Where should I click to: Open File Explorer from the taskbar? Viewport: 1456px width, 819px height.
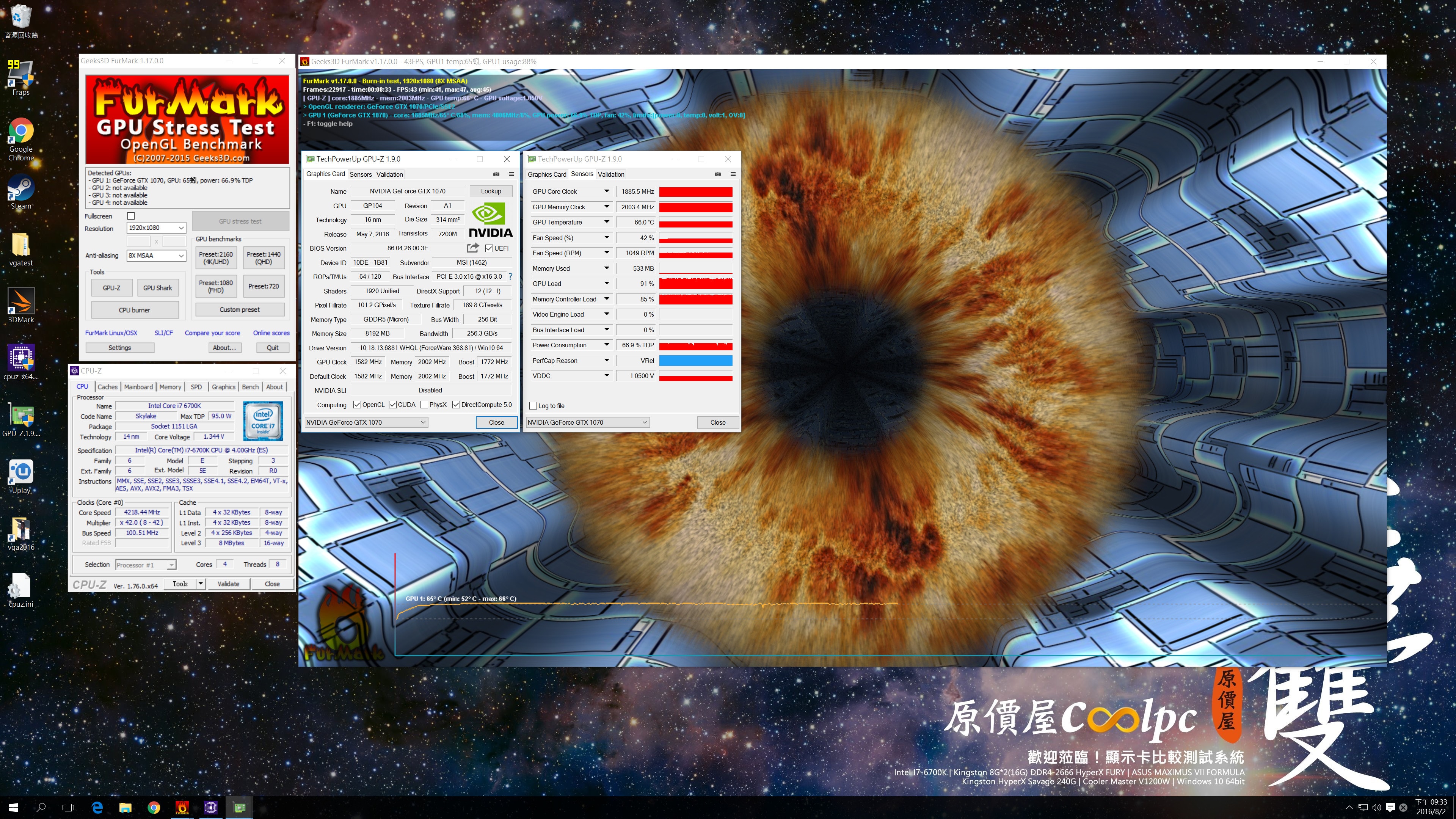(126, 808)
